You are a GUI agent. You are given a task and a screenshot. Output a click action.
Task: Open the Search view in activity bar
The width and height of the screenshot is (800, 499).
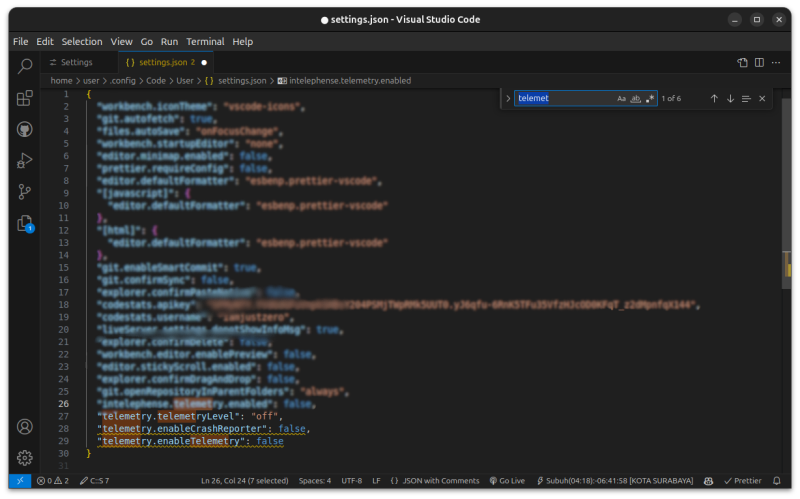point(25,66)
